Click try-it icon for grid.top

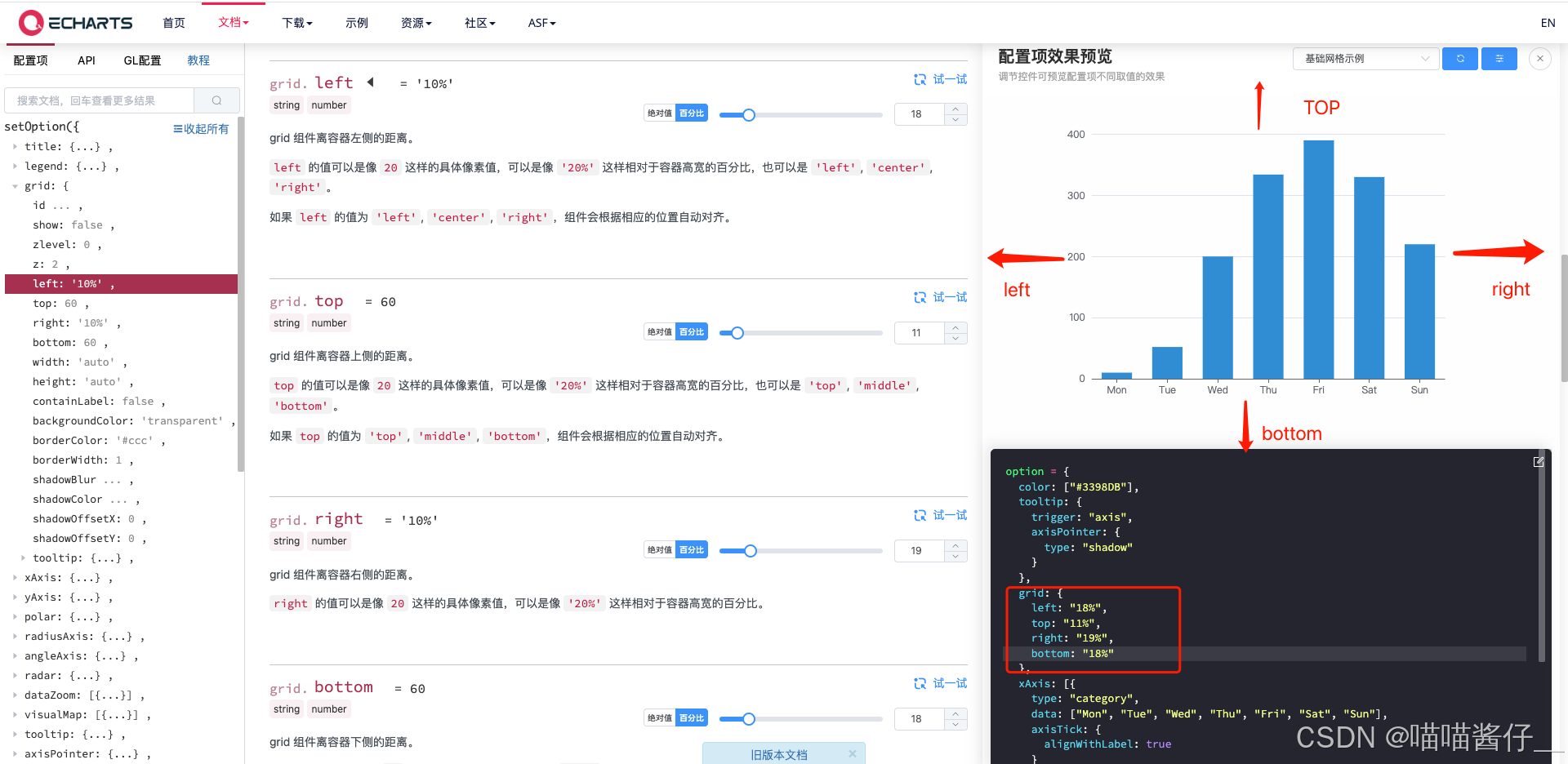pyautogui.click(x=920, y=297)
